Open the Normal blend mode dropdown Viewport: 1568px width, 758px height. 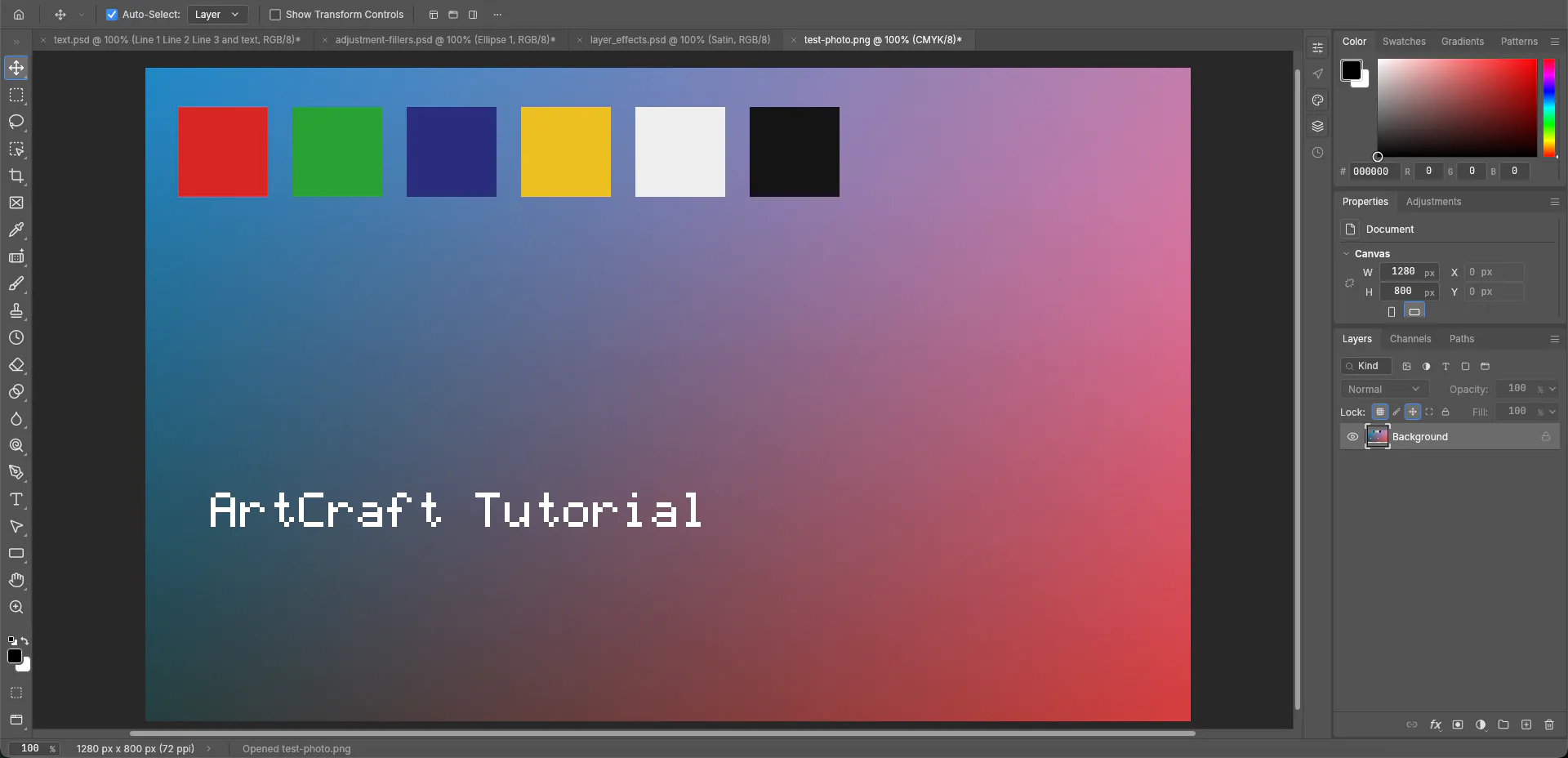1384,390
